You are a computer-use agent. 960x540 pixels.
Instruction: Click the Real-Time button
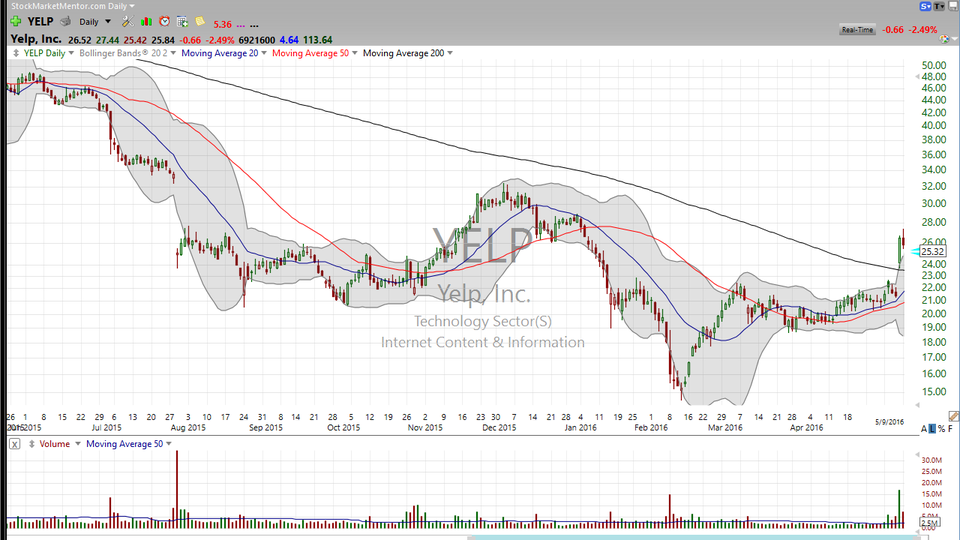[x=857, y=29]
